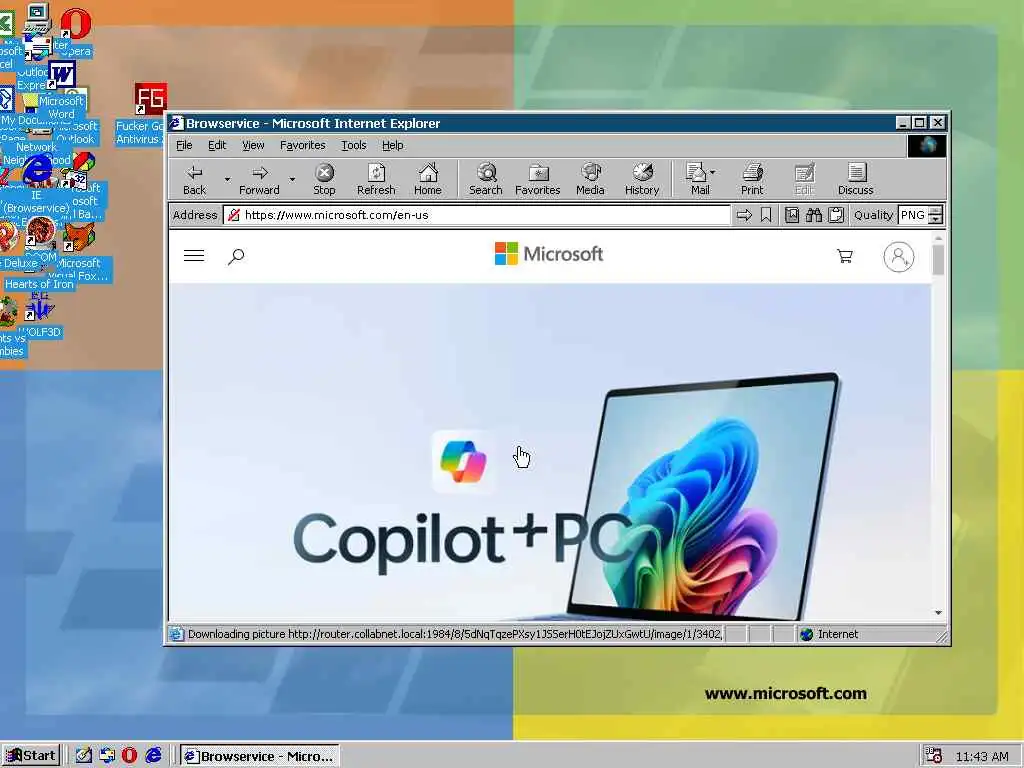Open the Favorites menu in the menu bar
Viewport: 1024px width, 768px height.
[302, 145]
